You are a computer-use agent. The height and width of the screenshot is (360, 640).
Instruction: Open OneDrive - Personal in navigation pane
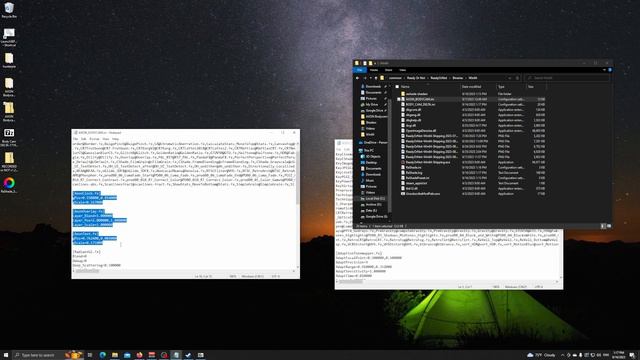pyautogui.click(x=372, y=142)
